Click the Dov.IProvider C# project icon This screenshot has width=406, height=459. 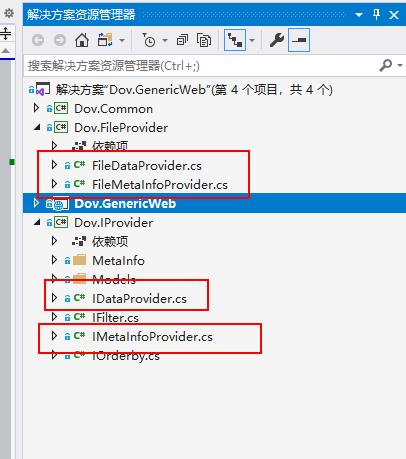pos(61,222)
